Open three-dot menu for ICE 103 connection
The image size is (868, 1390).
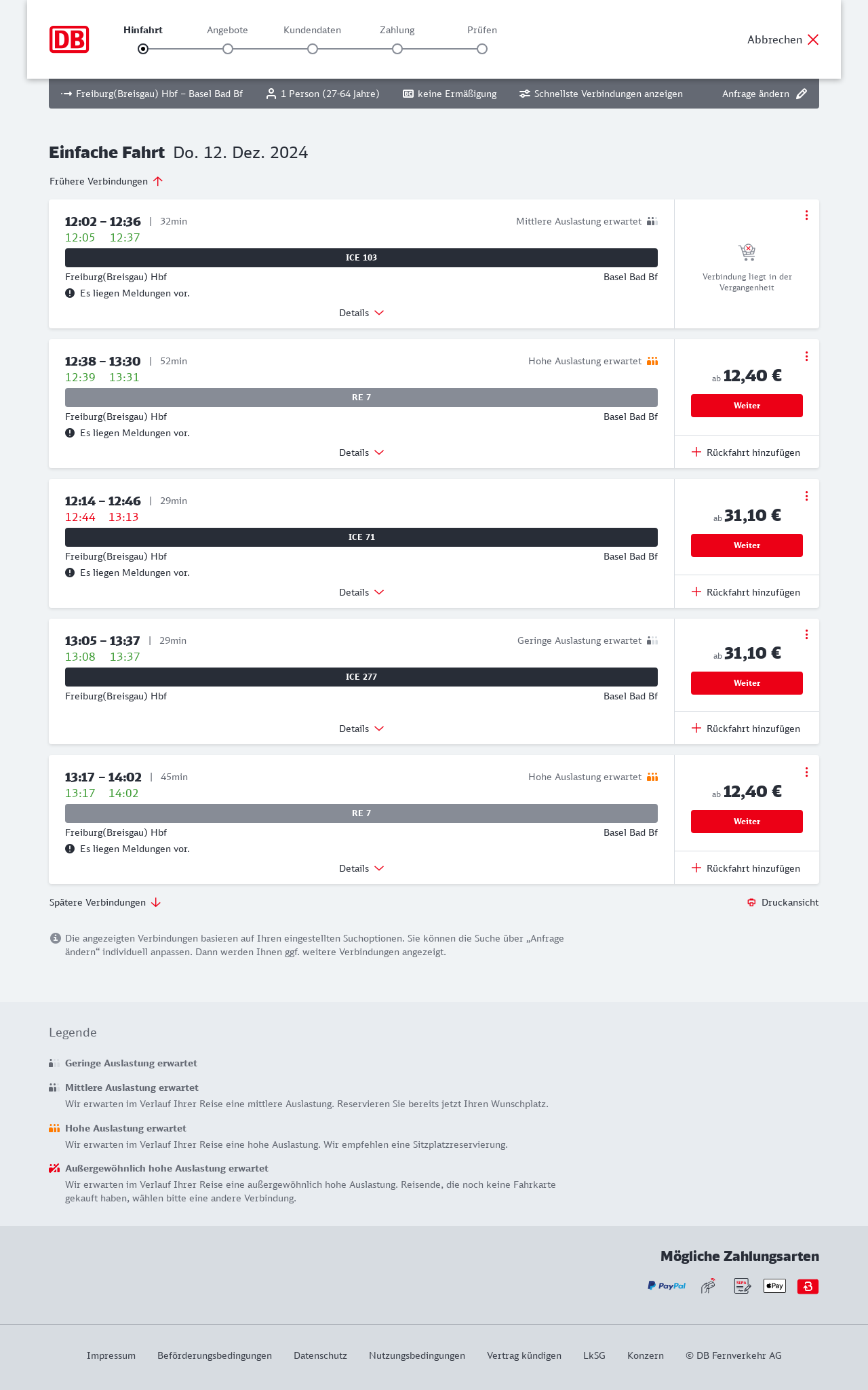point(806,215)
